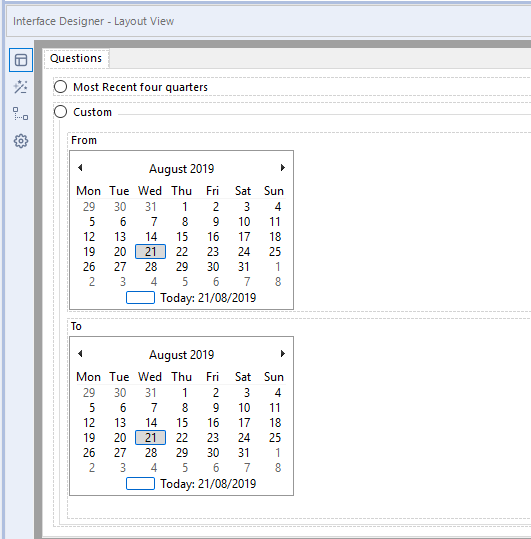This screenshot has width=531, height=539.
Task: Open month selector August 2019 in From calendar
Action: click(181, 169)
